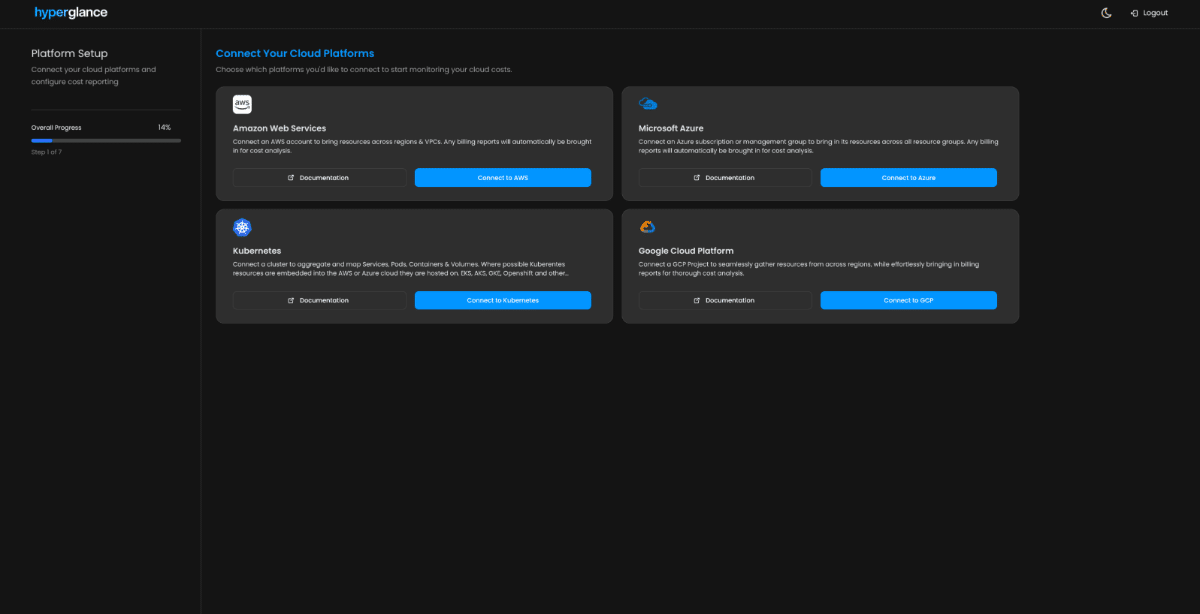This screenshot has width=1200, height=614.
Task: Click the Google Cloud Platform title
Action: [686, 251]
